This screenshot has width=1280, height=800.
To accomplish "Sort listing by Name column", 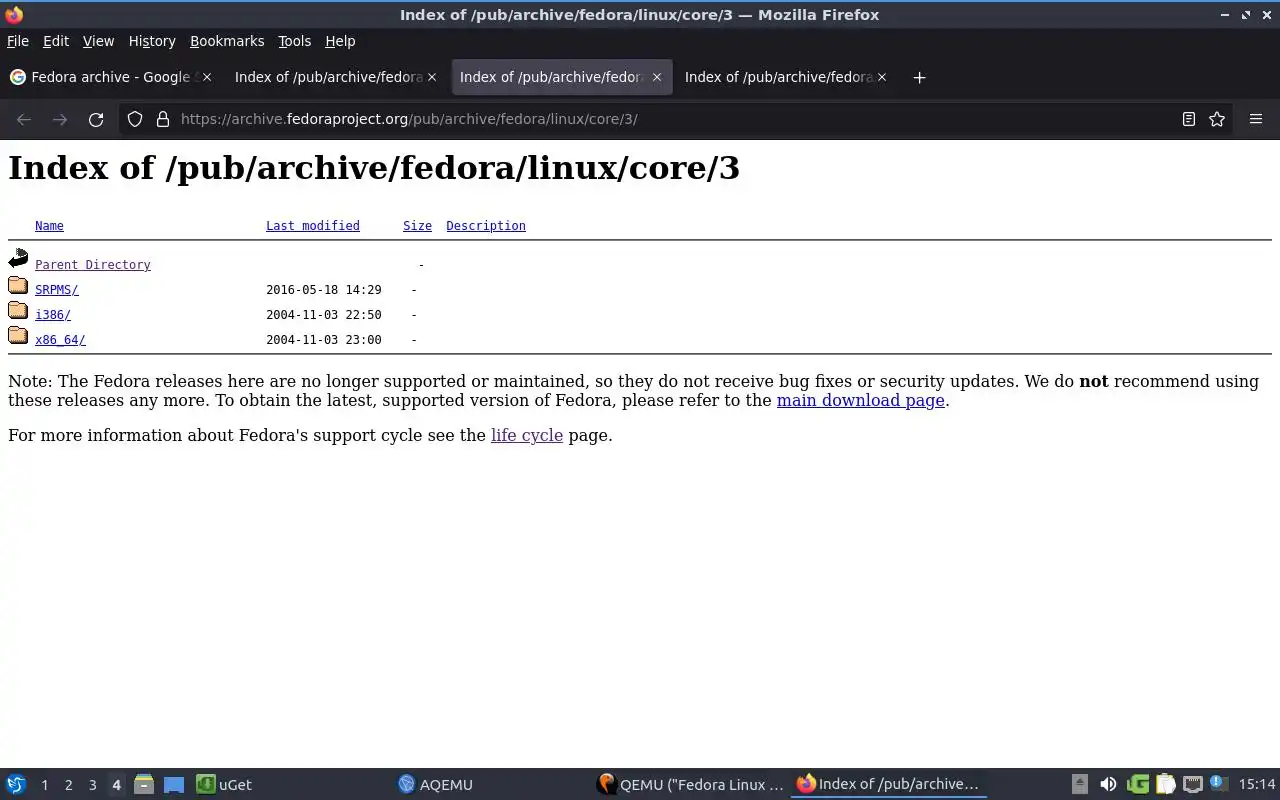I will [x=49, y=226].
